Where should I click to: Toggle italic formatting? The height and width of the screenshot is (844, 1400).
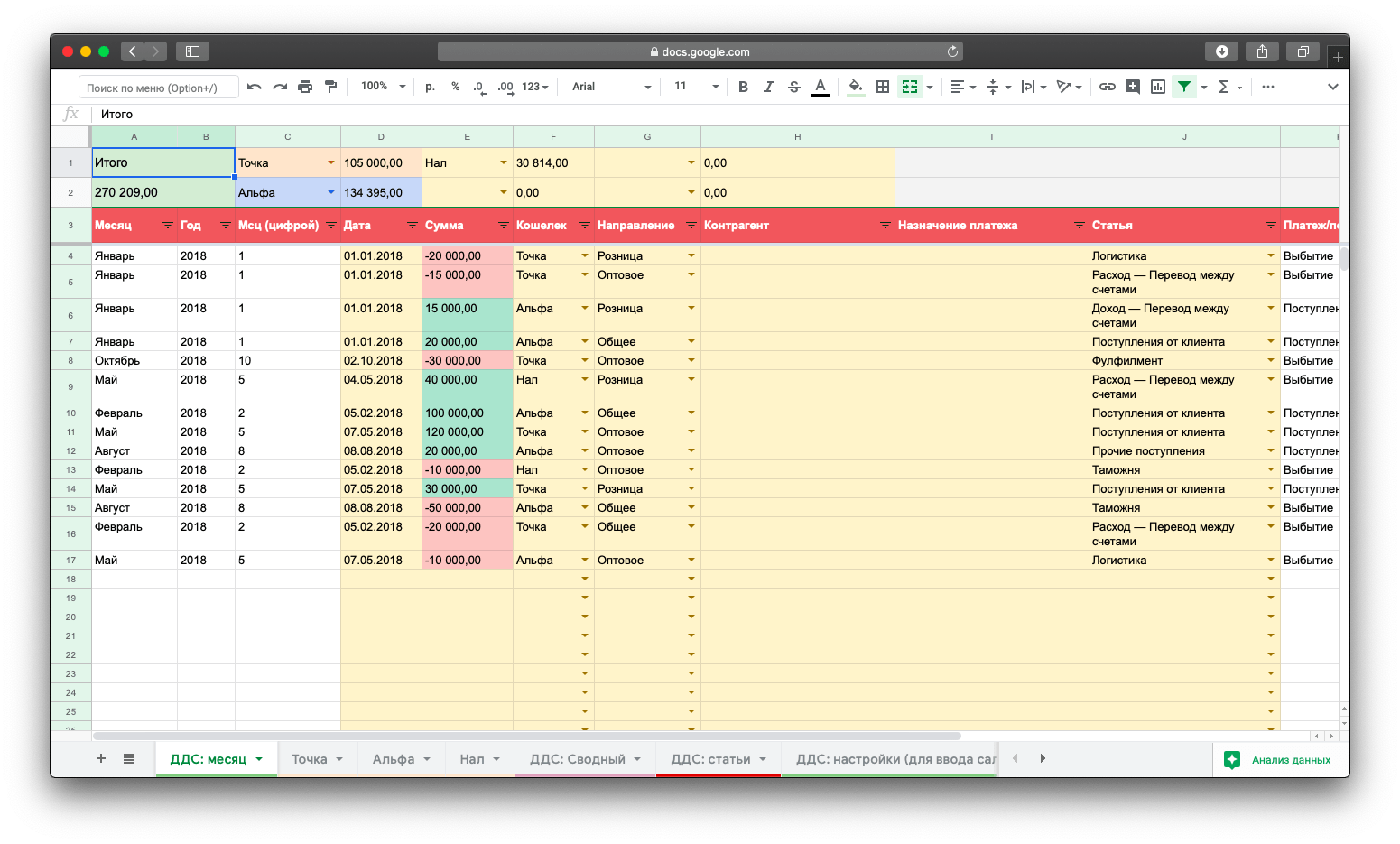(768, 87)
